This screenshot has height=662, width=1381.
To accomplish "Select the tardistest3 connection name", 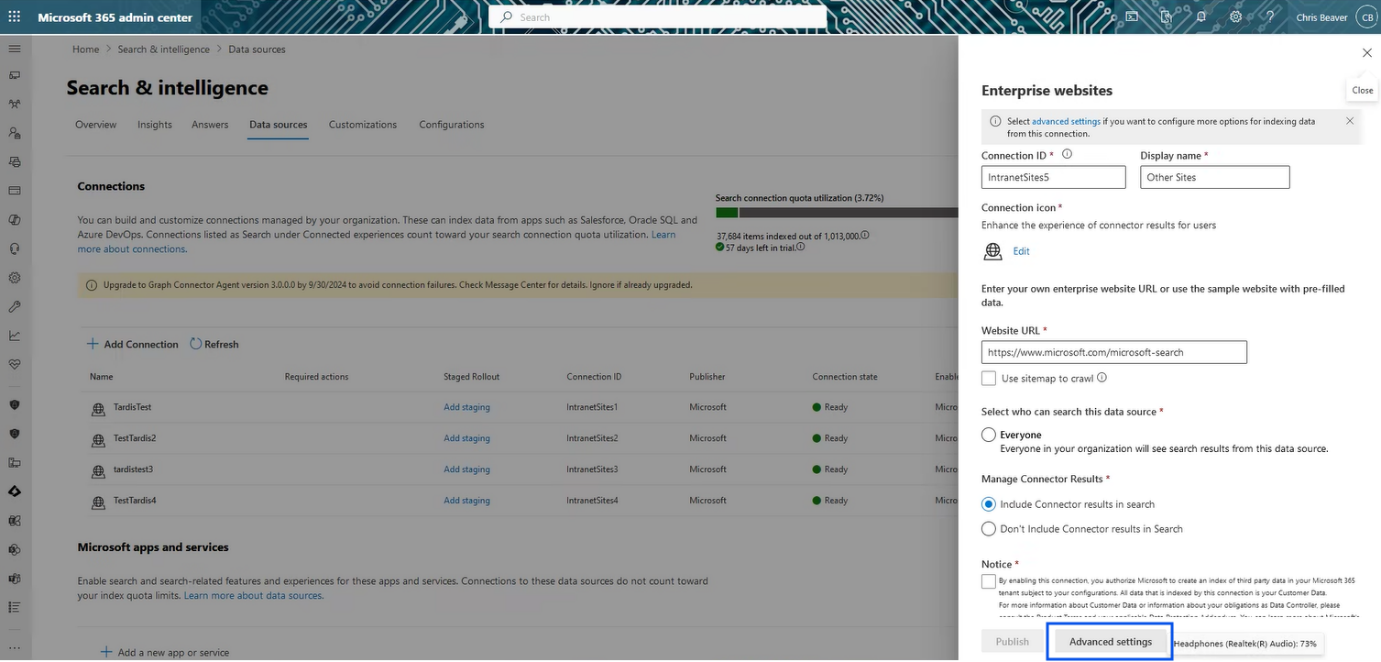I will tap(133, 470).
